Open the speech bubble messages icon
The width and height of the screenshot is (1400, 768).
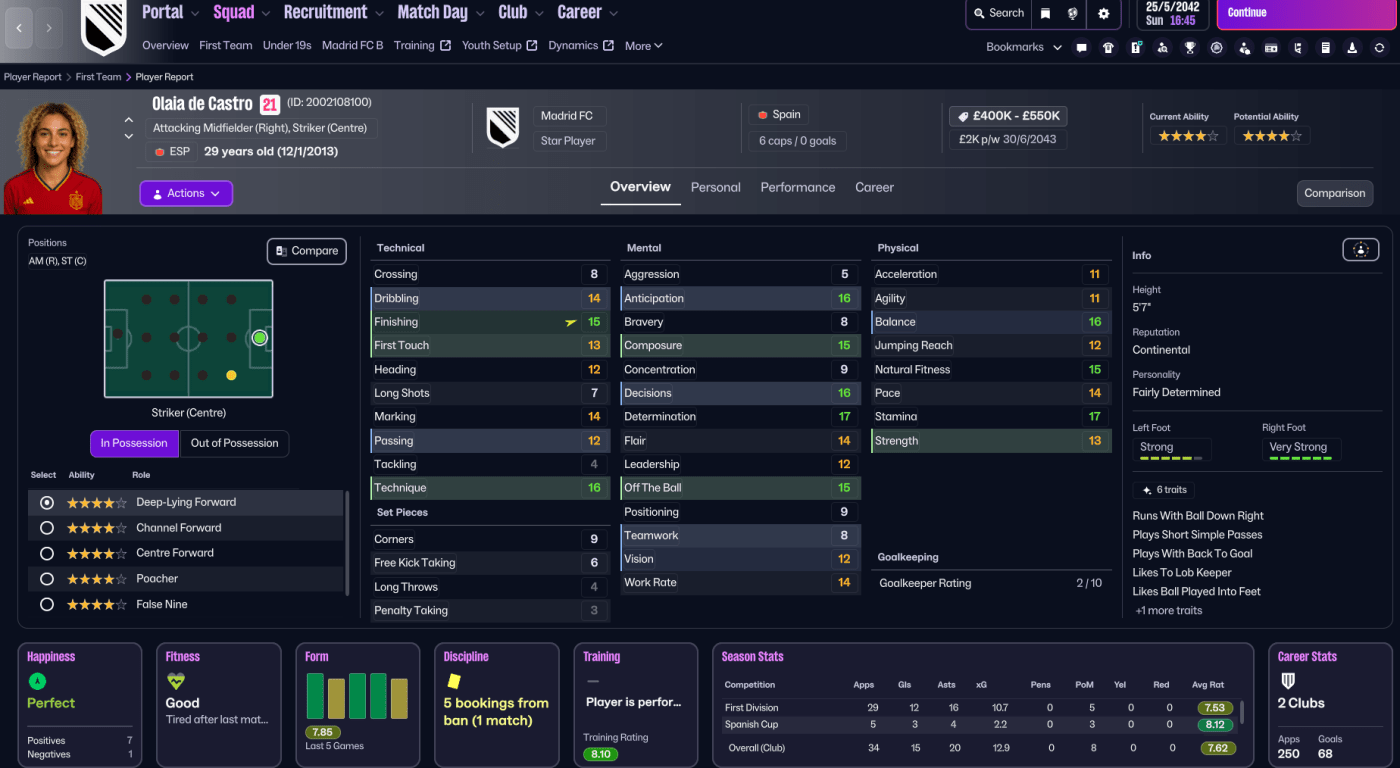tap(1081, 47)
